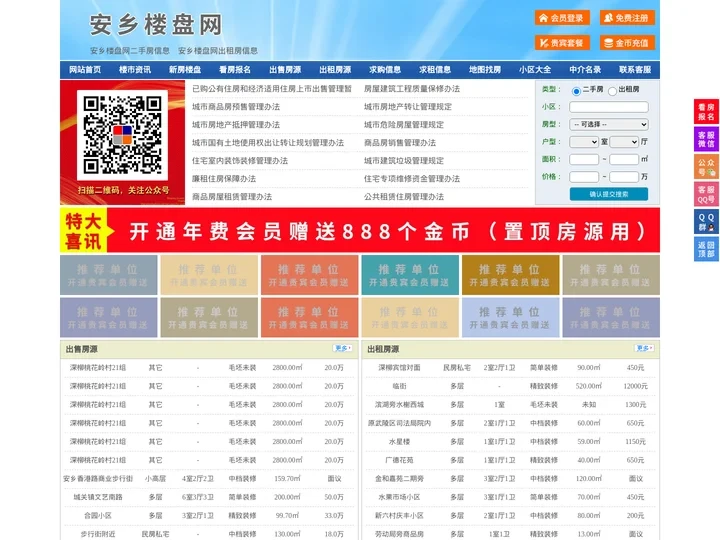This screenshot has width=720, height=540.
Task: Open the 城市房地产抵押管理办法 link
Action: tap(236, 124)
